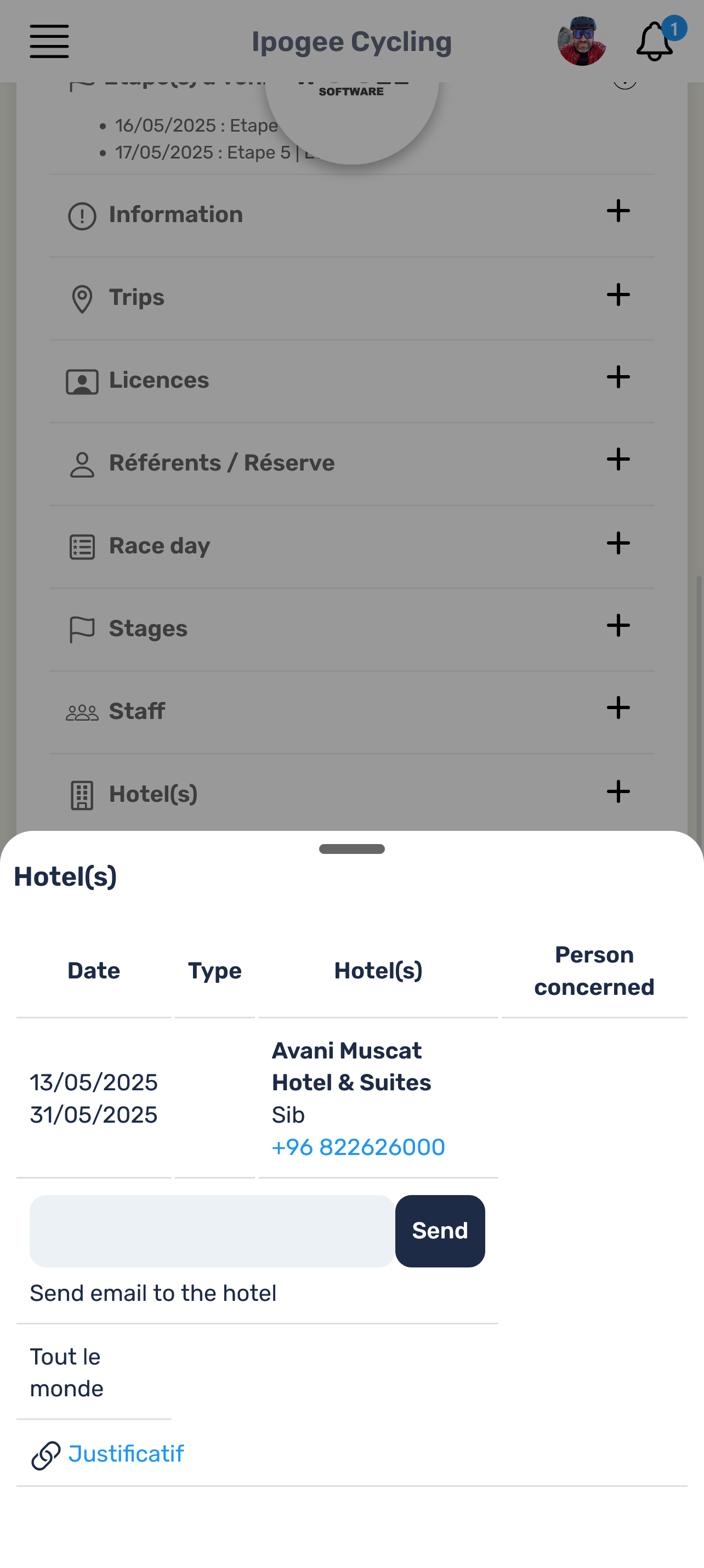The width and height of the screenshot is (704, 1568).
Task: Call hotel phone number +96 822626000
Action: tap(359, 1147)
